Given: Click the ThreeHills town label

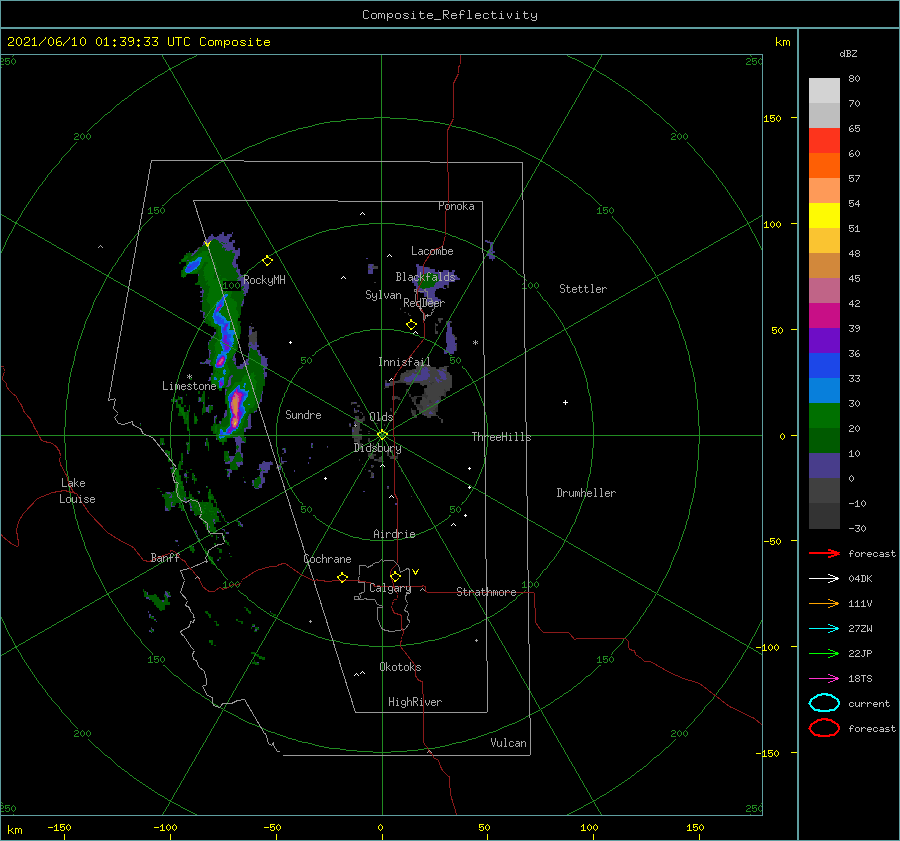Looking at the screenshot, I should [x=501, y=437].
